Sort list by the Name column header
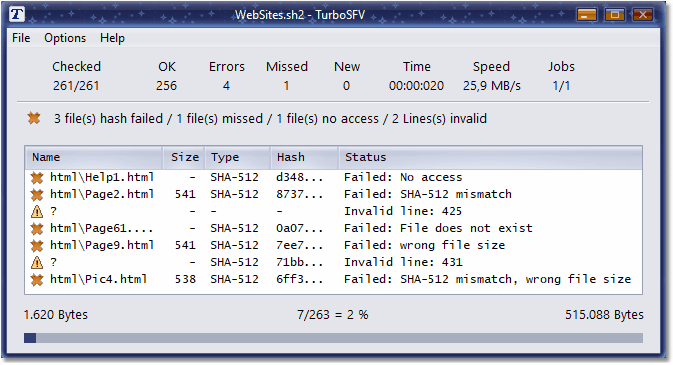 94,157
